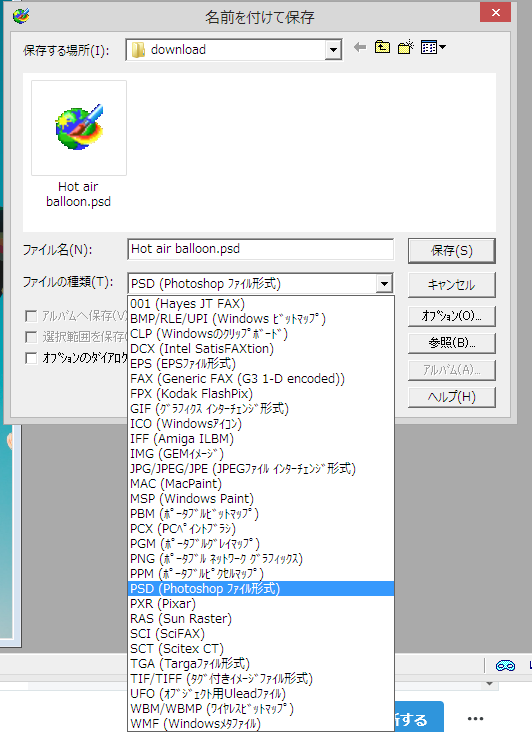The height and width of the screenshot is (732, 532).
Task: Toggle the 選択範囲を保存 checkbox
Action: coord(31,337)
